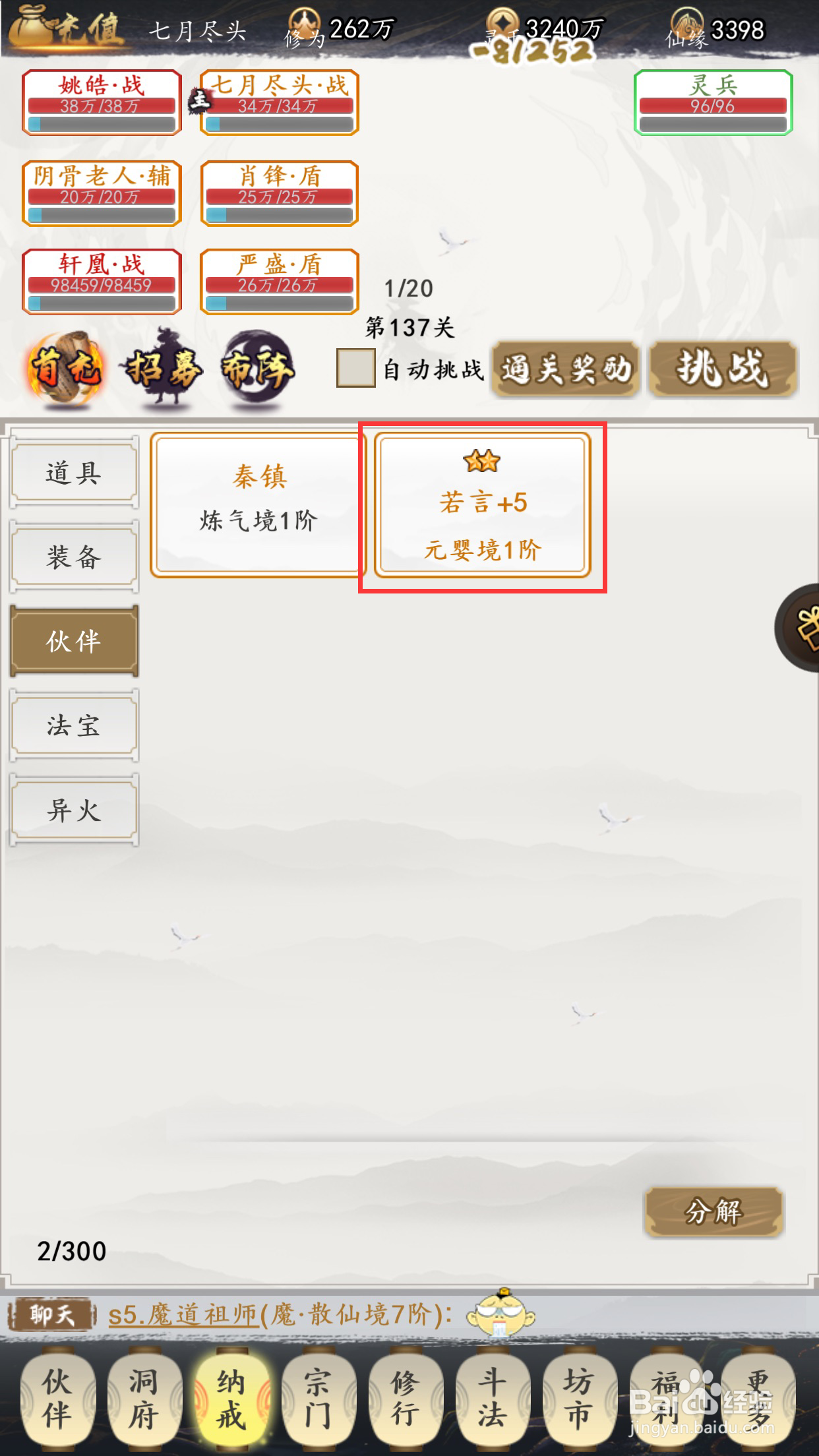The image size is (819, 1456).
Task: Click the 挑战 challenge button
Action: tap(723, 369)
